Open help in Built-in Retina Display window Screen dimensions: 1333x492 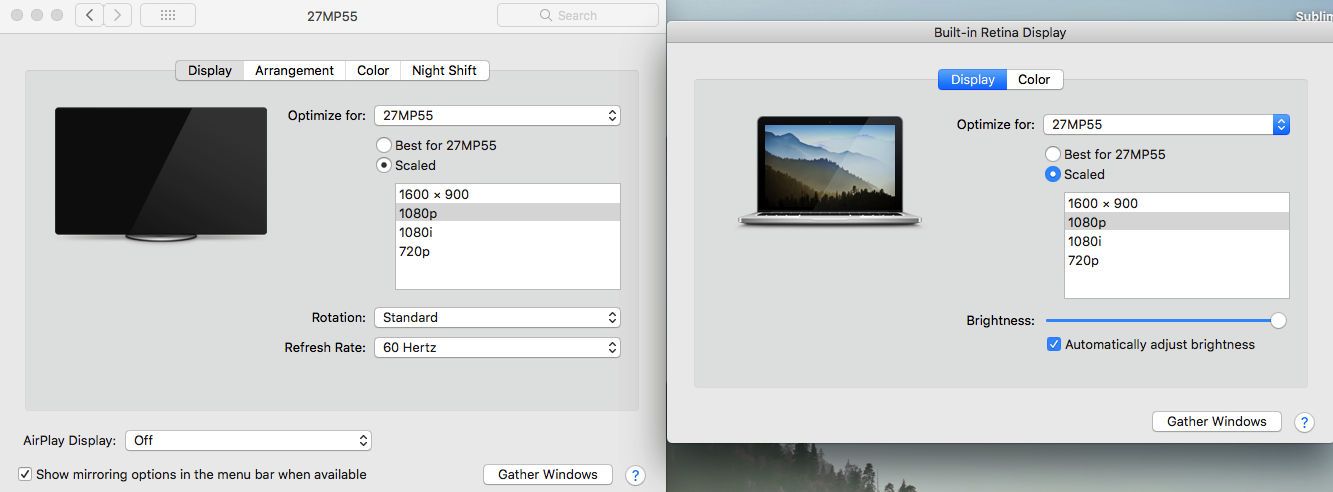(x=1304, y=422)
